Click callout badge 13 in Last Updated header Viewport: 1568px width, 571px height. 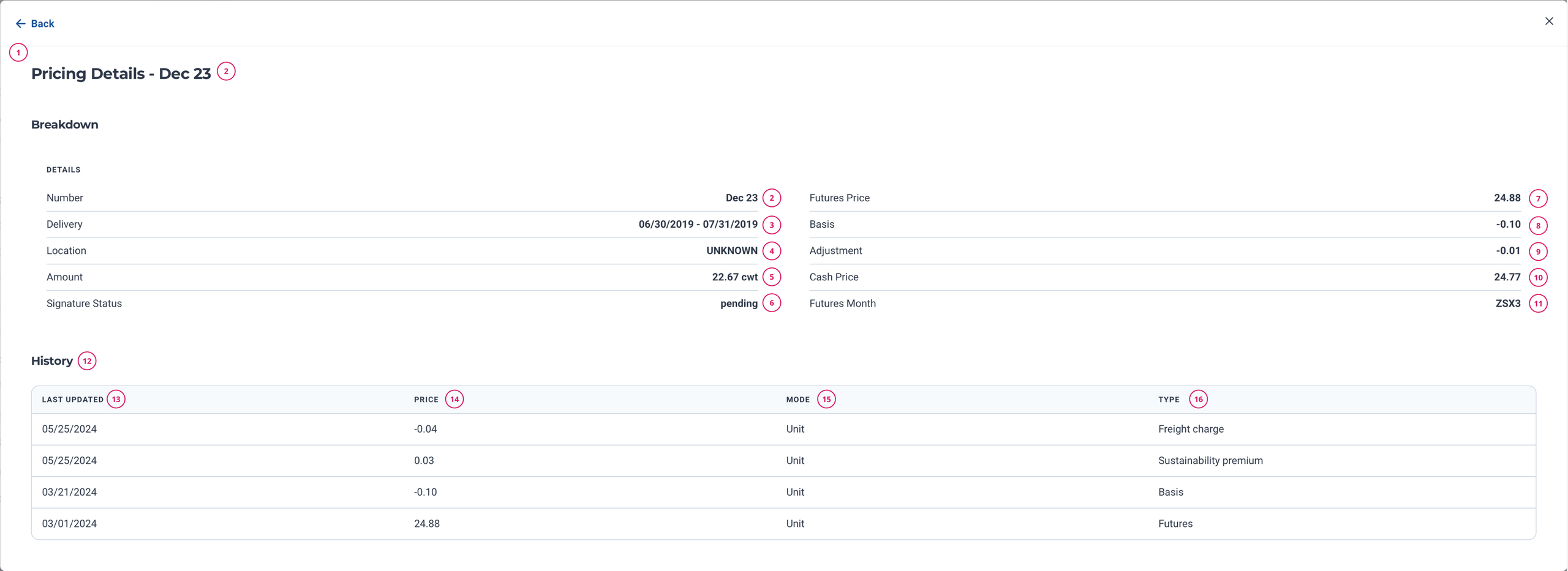tap(116, 399)
